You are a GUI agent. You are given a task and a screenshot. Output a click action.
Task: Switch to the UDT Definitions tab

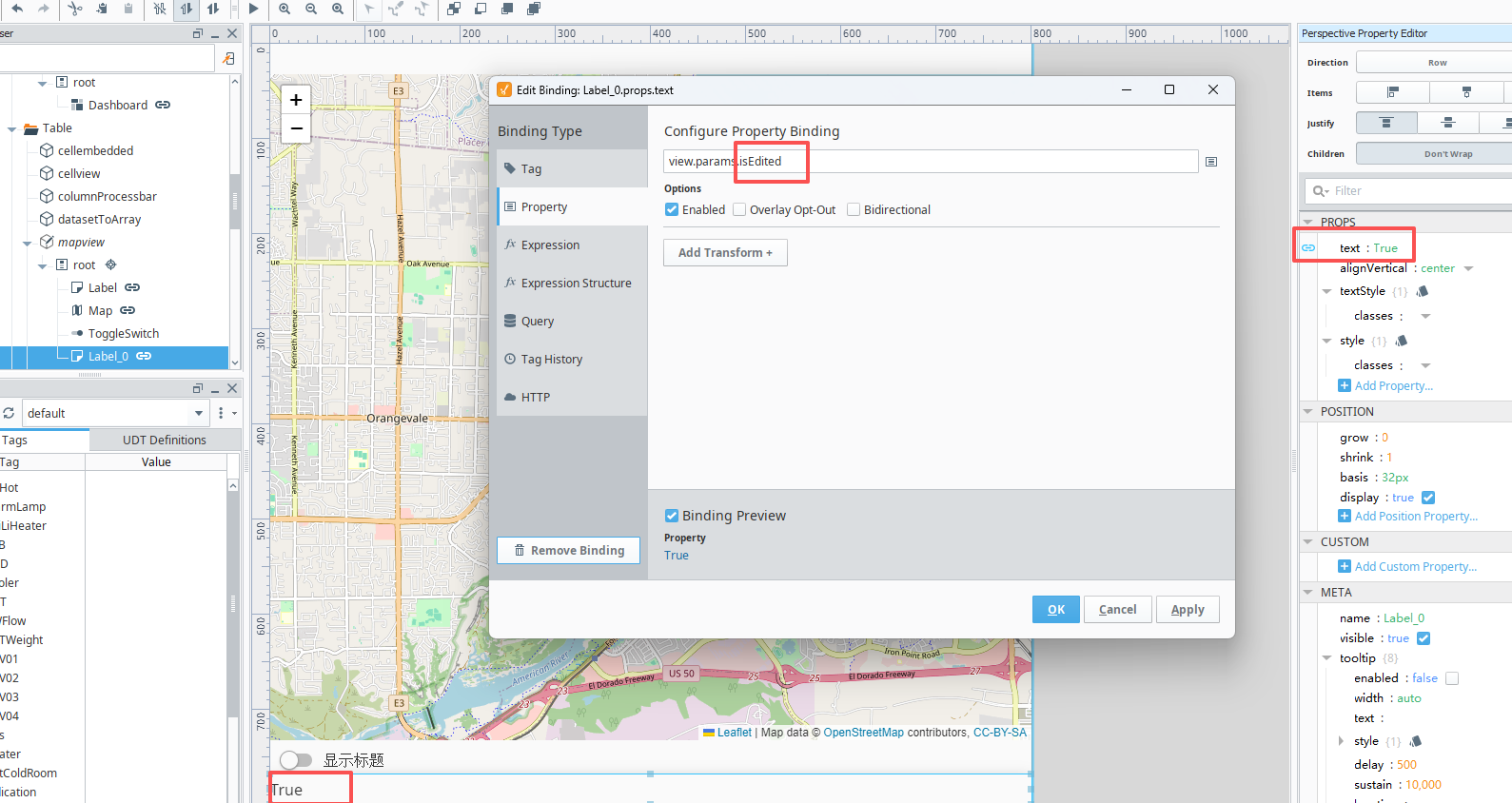(164, 440)
